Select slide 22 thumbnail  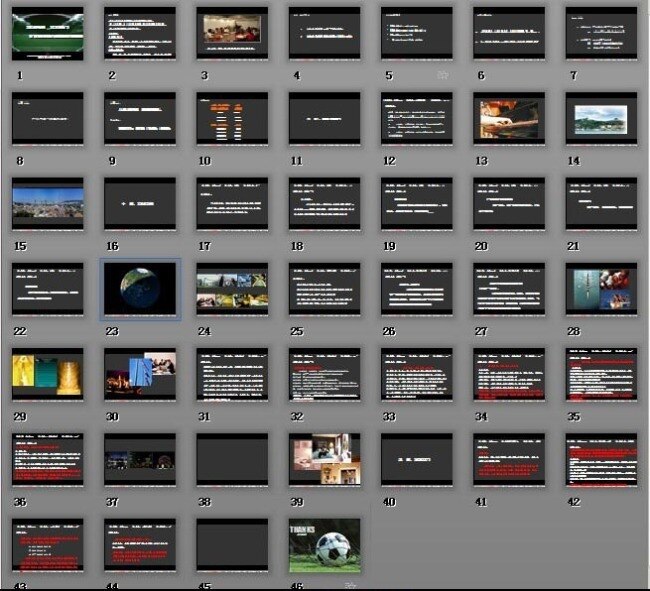(x=48, y=289)
